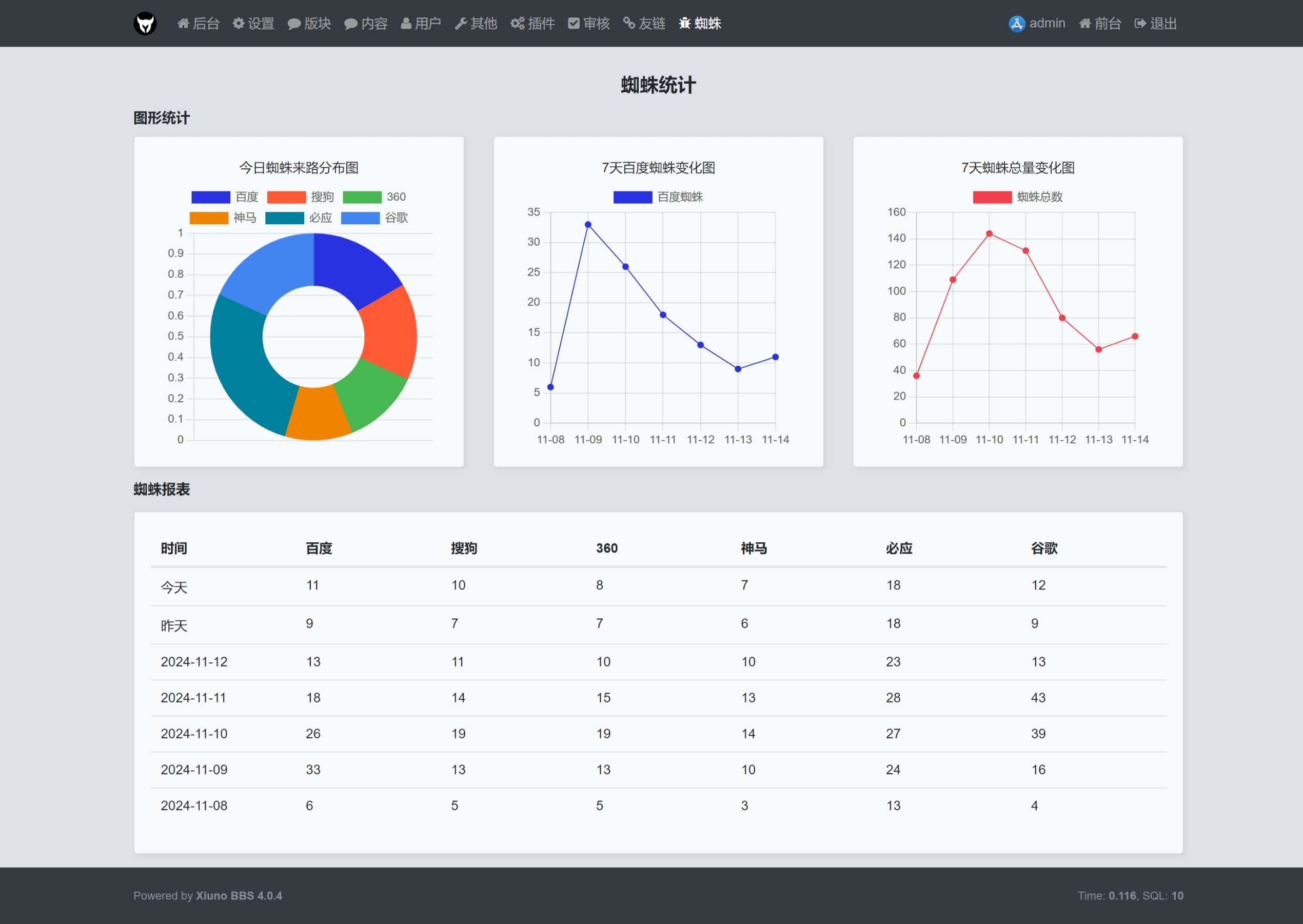Click the 11-14 point on 百度 chart
Viewport: 1303px width, 924px height.
coord(775,357)
